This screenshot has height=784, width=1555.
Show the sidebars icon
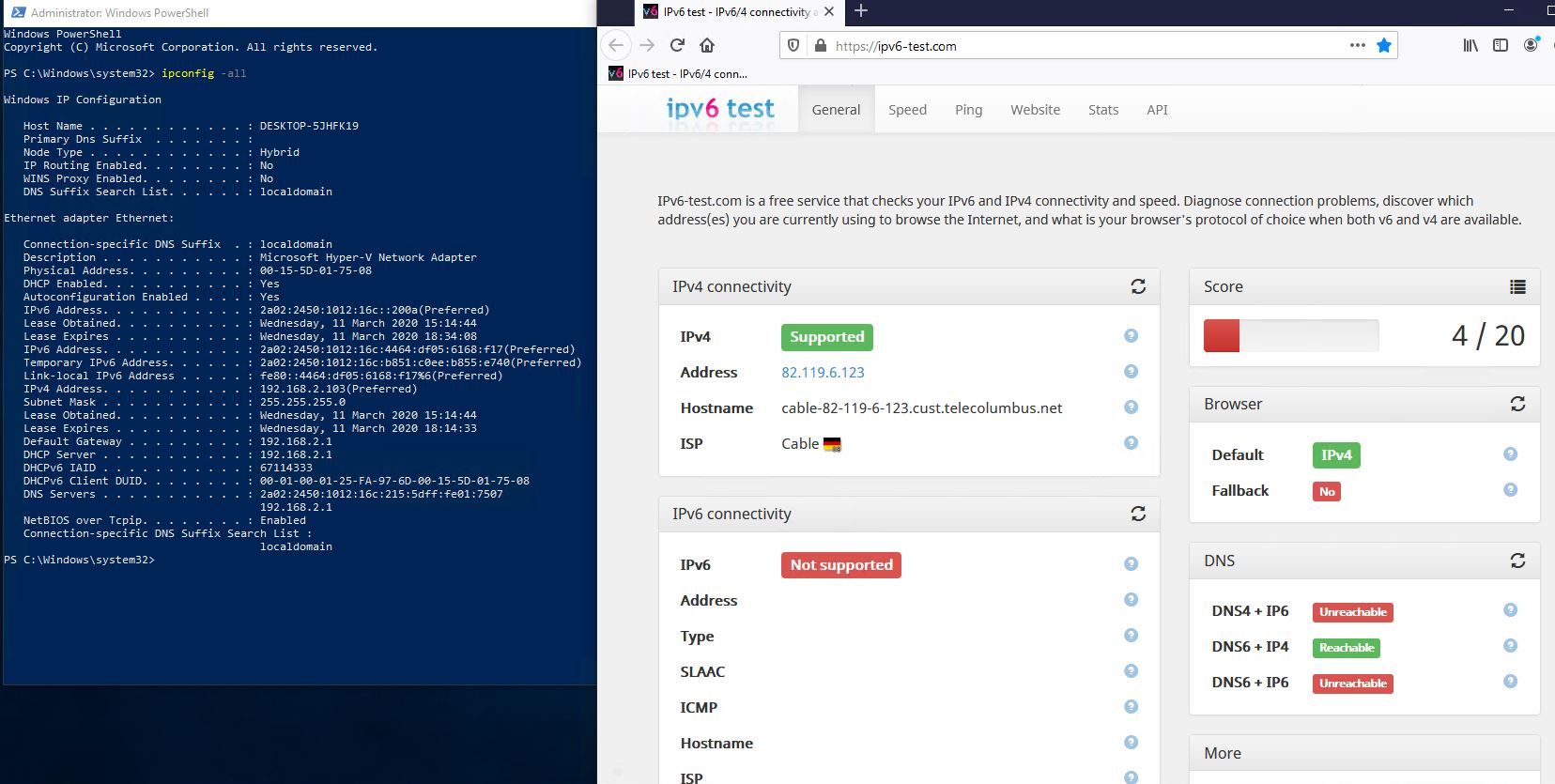(1501, 45)
